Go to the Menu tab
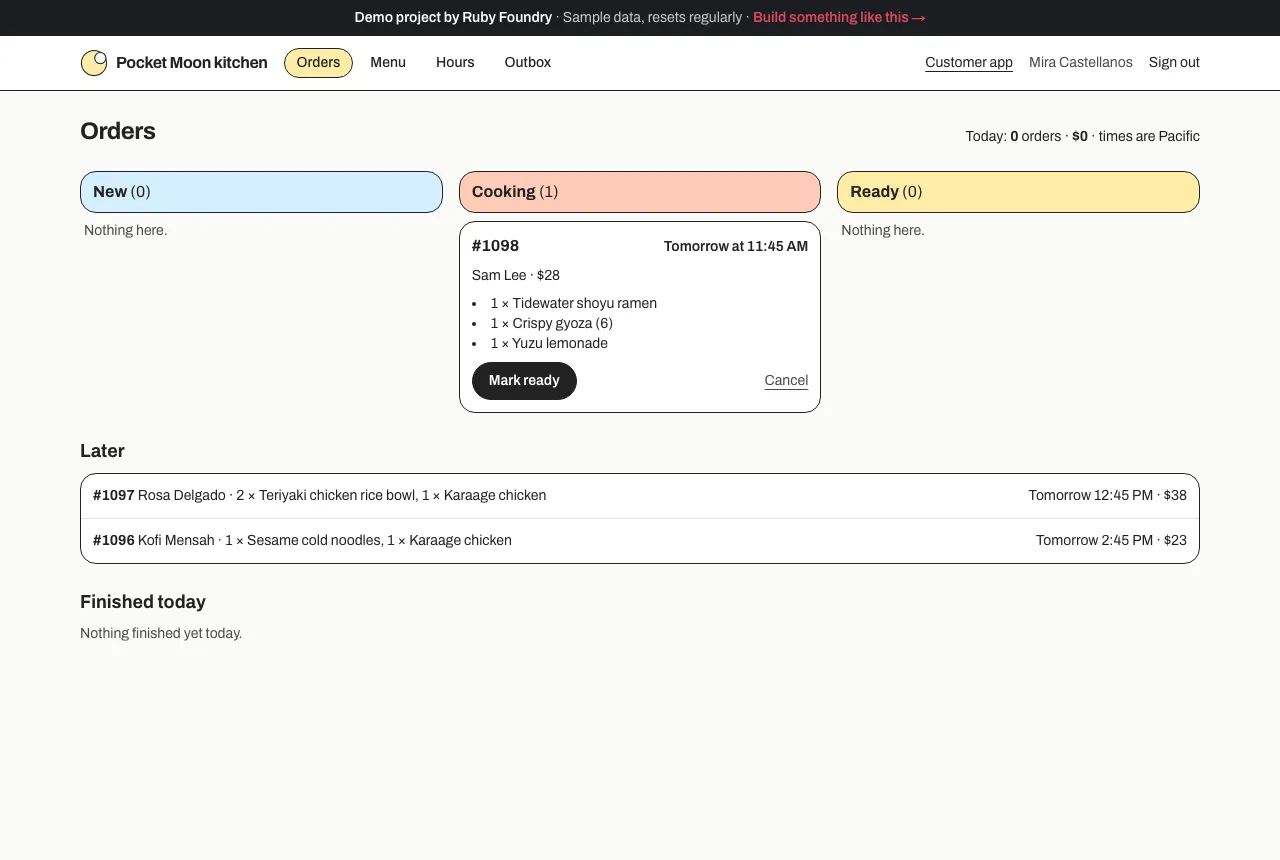Screen dimensions: 1280x860 388,63
